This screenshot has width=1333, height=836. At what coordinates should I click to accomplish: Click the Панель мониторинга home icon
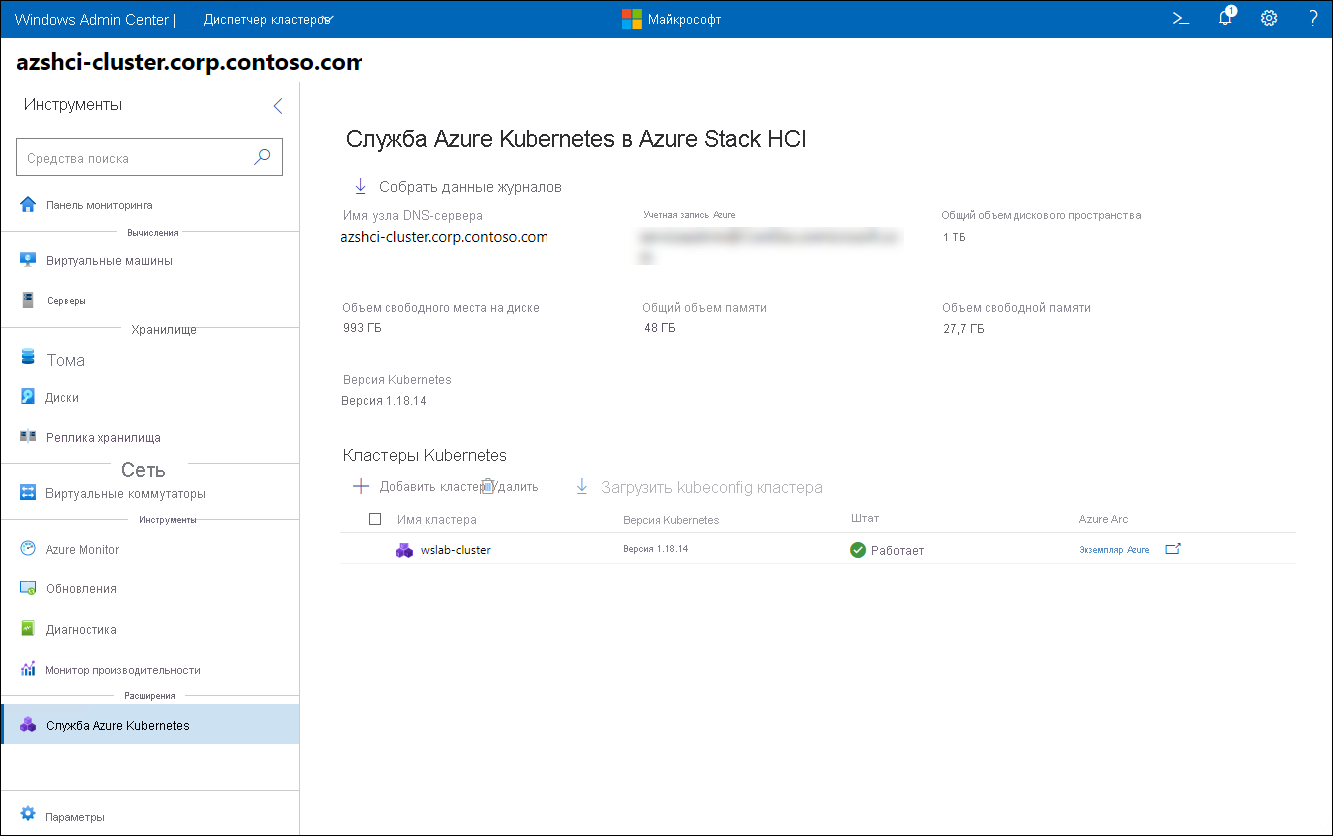tap(28, 204)
